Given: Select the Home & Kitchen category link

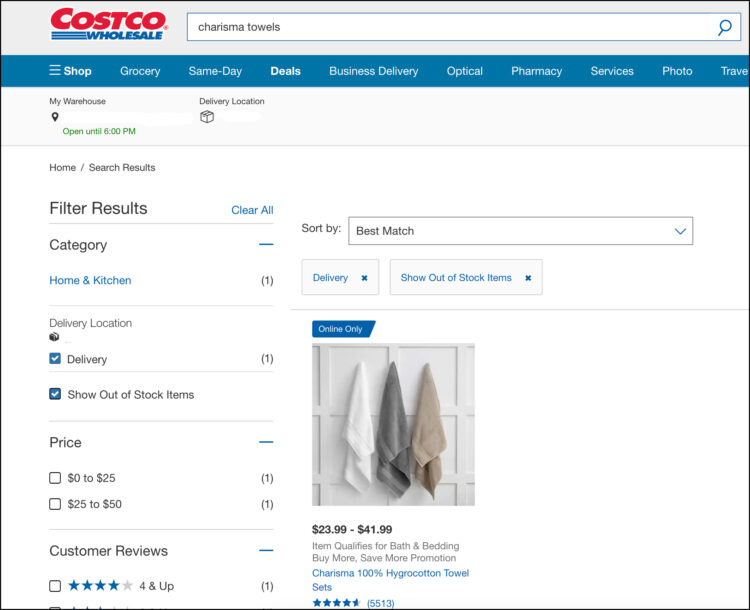Looking at the screenshot, I should [90, 280].
